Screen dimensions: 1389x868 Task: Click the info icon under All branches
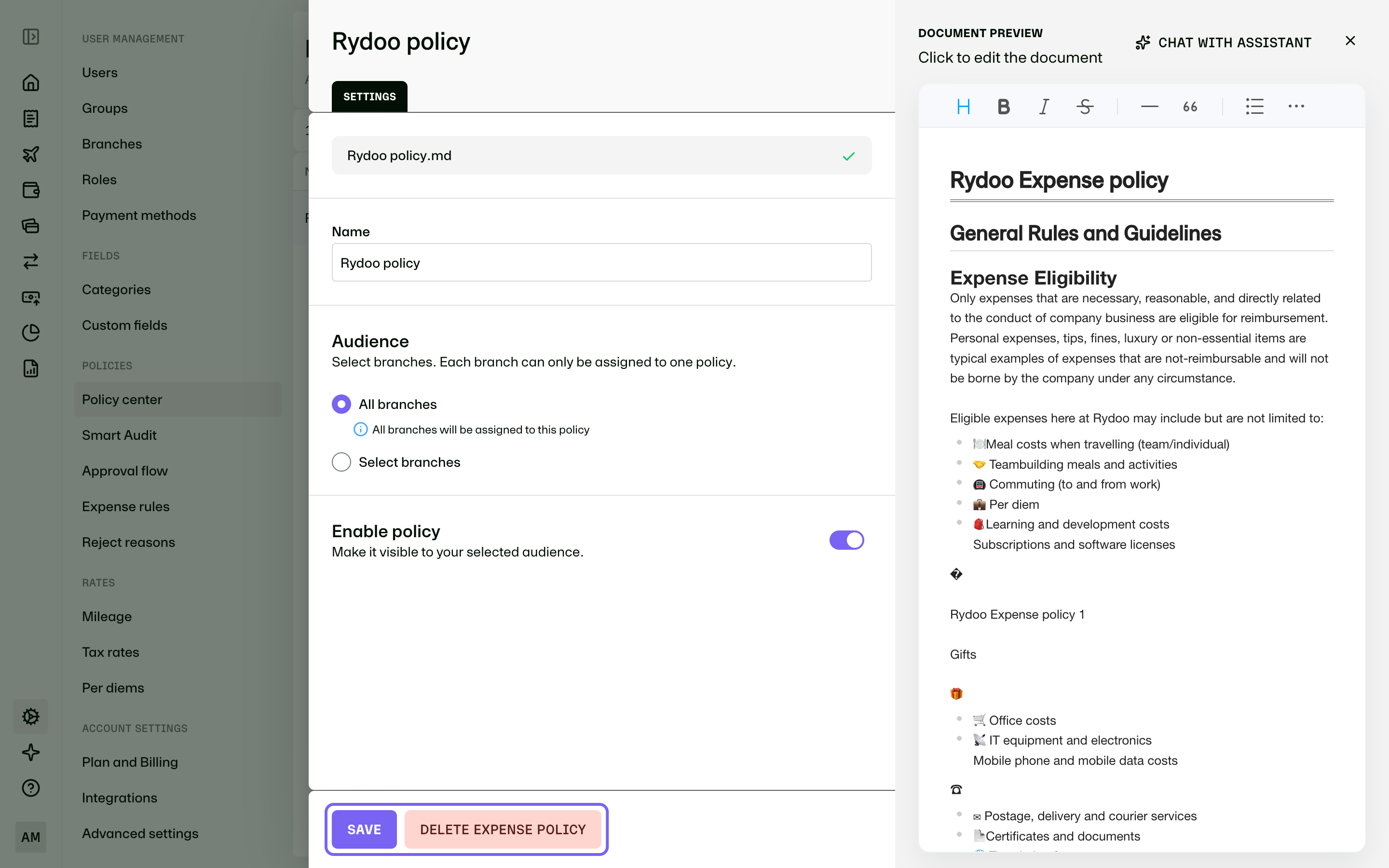pos(360,429)
